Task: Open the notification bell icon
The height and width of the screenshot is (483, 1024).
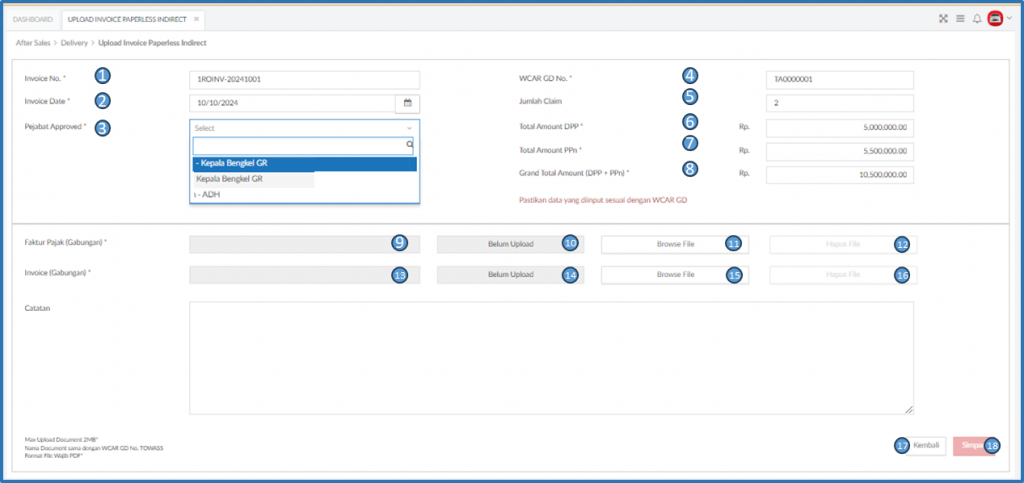Action: (x=977, y=19)
